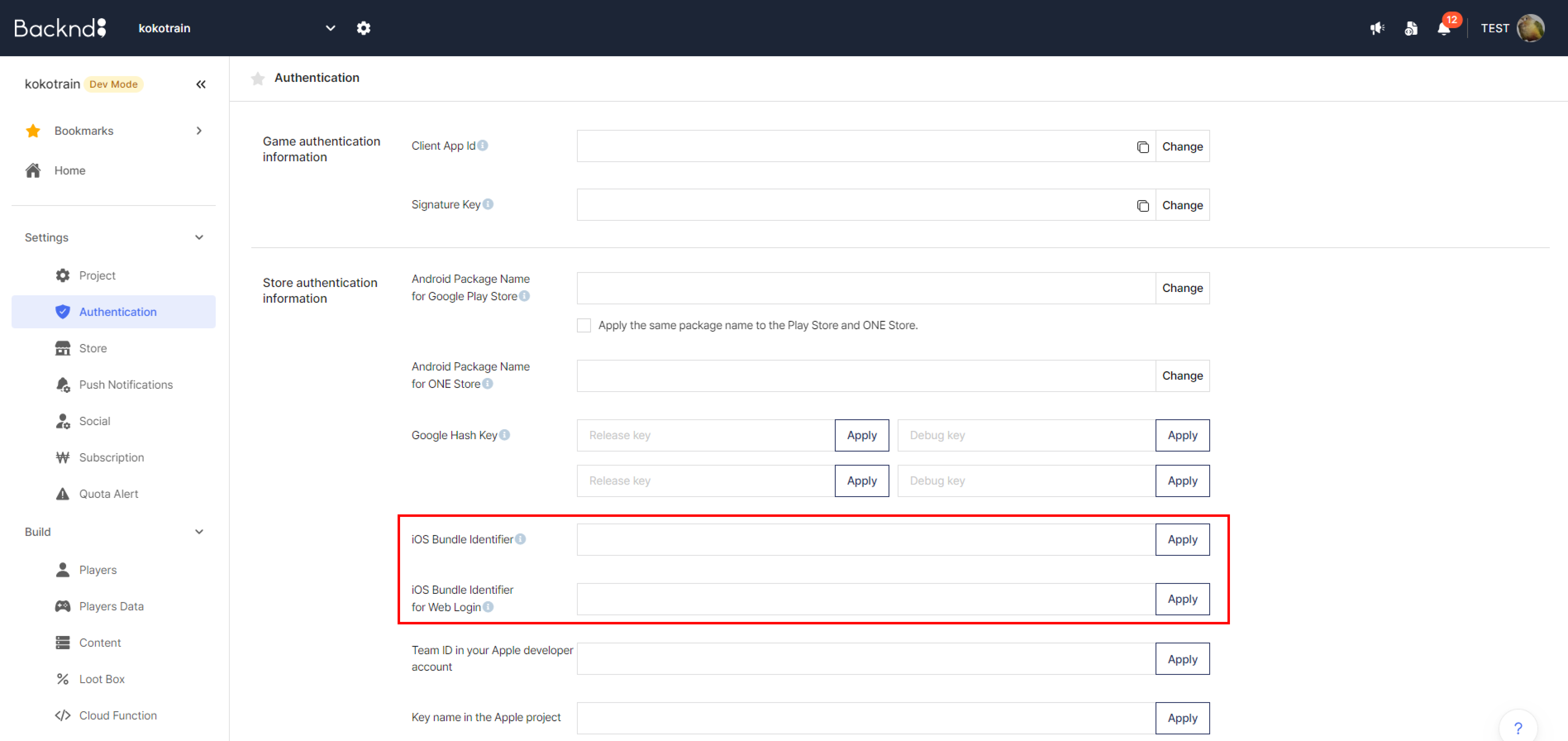The width and height of the screenshot is (1568, 741).
Task: Open the project settings gear icon
Action: pos(363,28)
